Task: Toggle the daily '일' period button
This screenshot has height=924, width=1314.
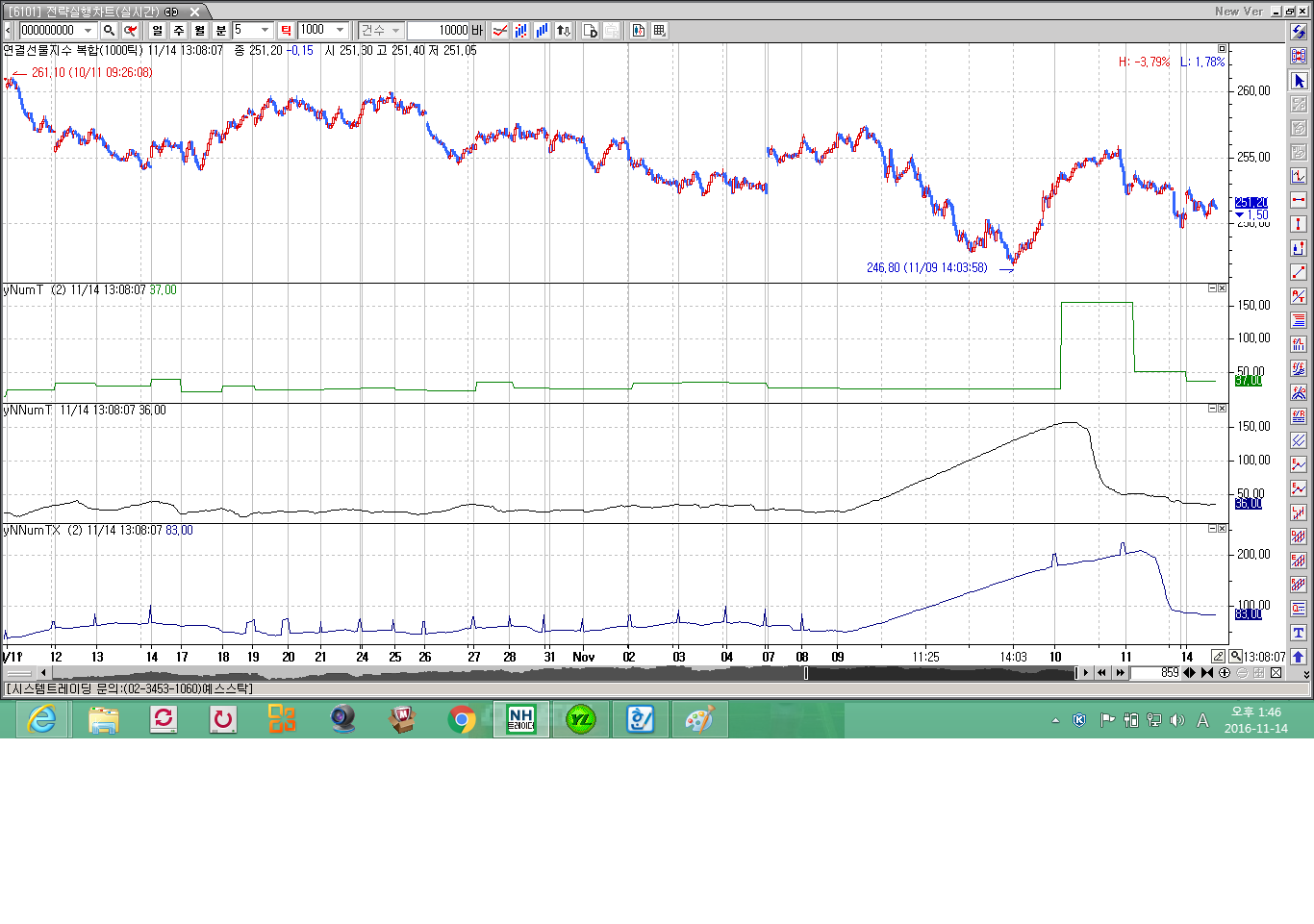Action: pyautogui.click(x=158, y=31)
